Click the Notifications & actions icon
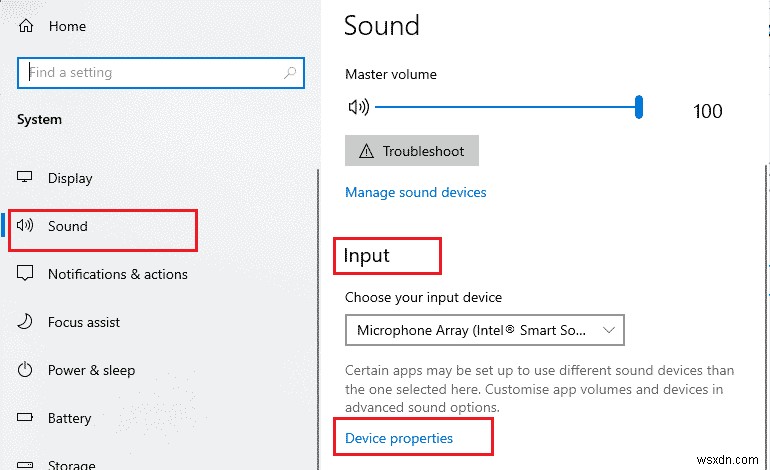This screenshot has width=770, height=470. 26,274
